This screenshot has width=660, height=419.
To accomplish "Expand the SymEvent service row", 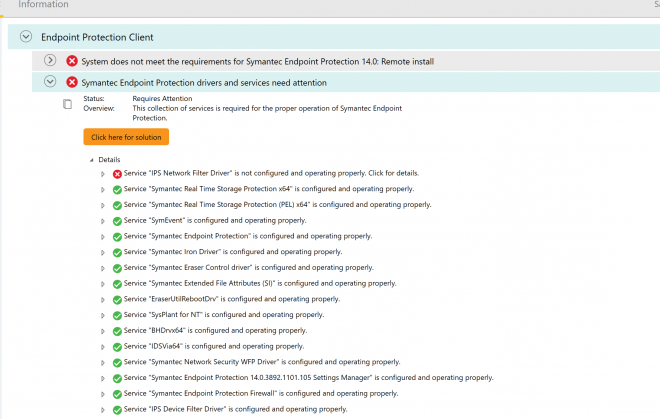I will [102, 221].
